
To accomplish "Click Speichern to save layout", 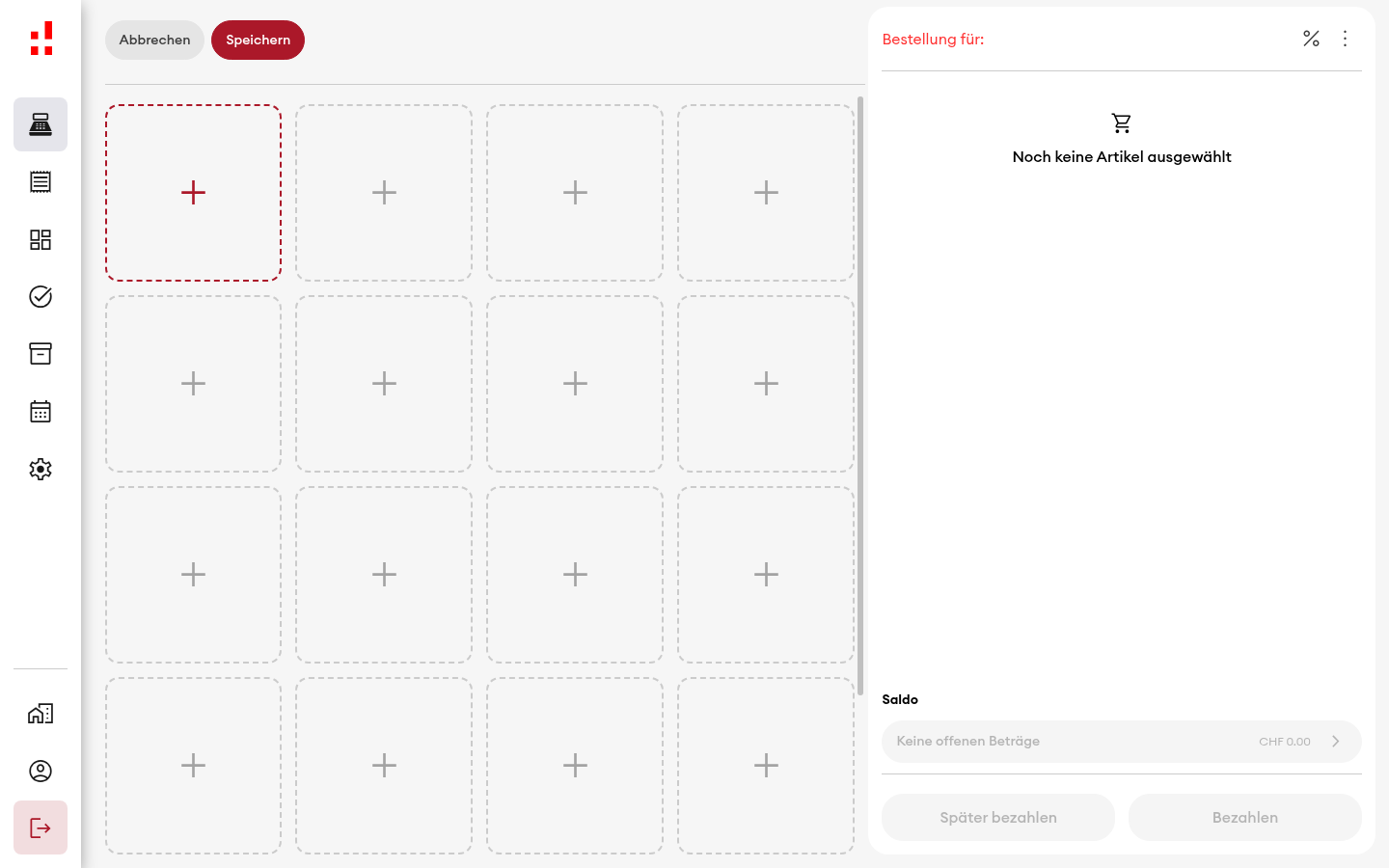I will (258, 40).
